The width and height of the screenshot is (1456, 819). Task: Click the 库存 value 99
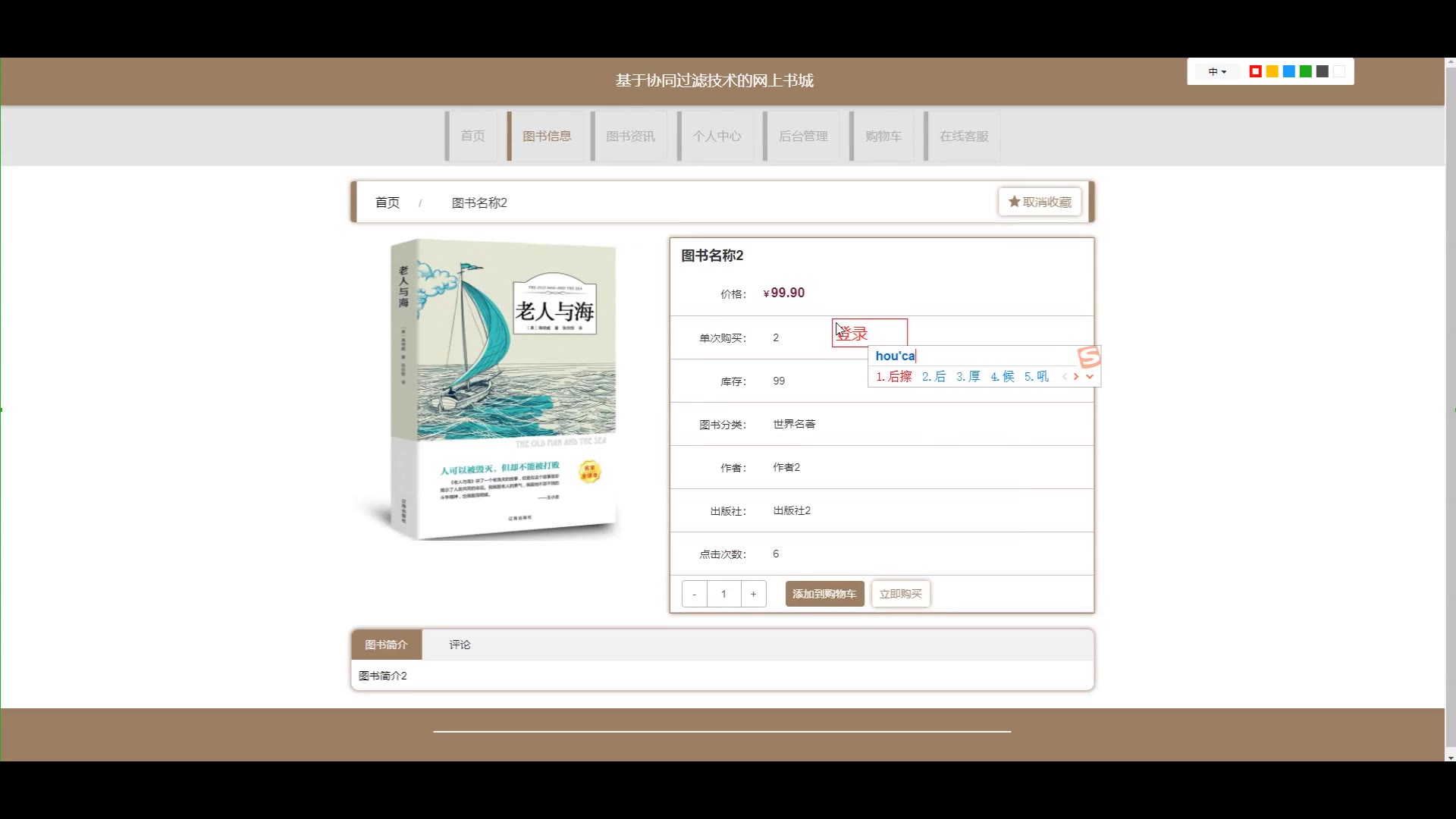click(779, 381)
